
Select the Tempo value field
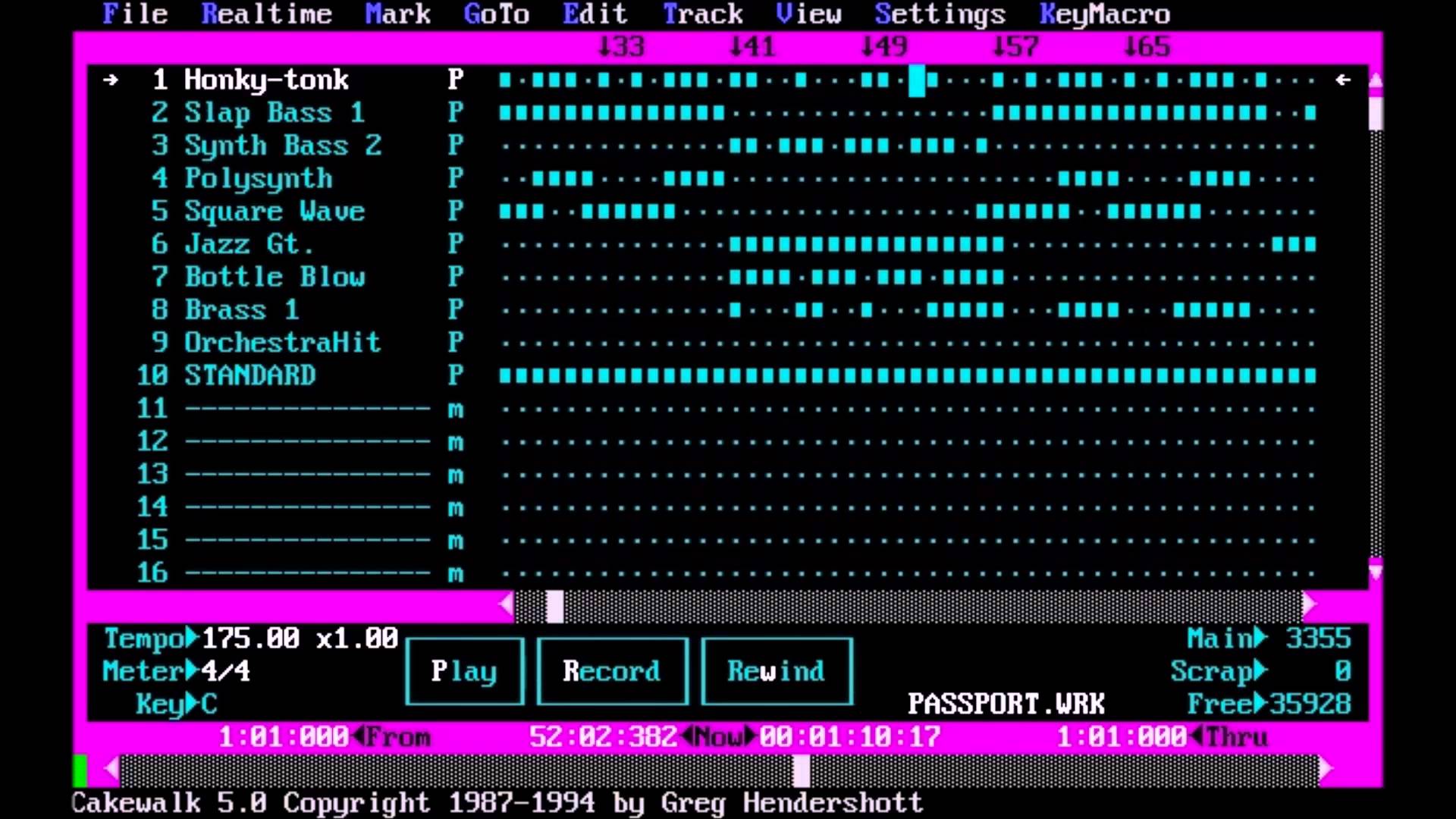300,639
